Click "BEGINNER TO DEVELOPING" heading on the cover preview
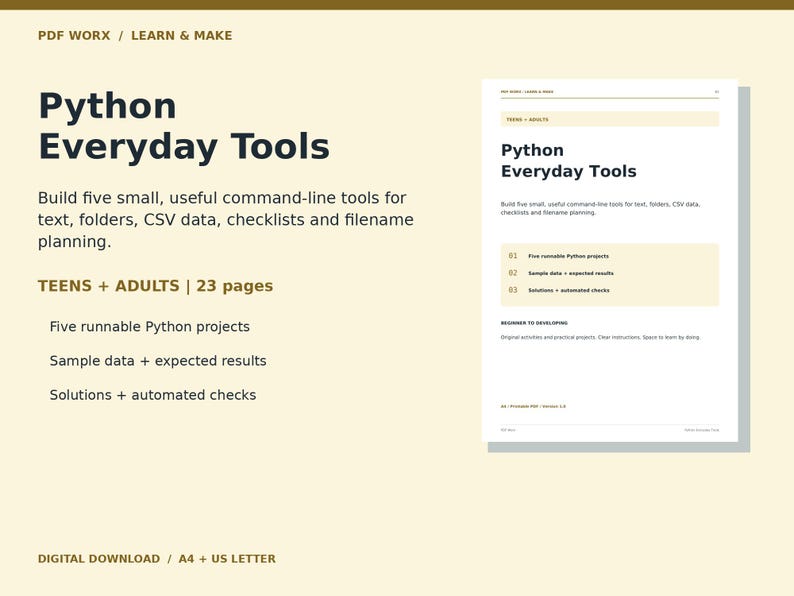Image resolution: width=794 pixels, height=596 pixels. pos(534,323)
